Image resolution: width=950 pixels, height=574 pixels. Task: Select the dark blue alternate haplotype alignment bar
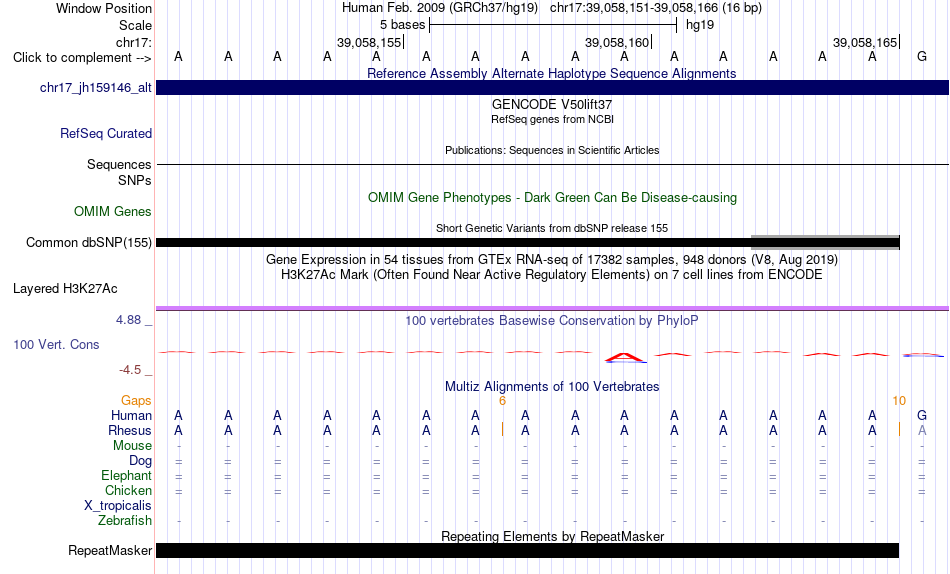pos(552,87)
